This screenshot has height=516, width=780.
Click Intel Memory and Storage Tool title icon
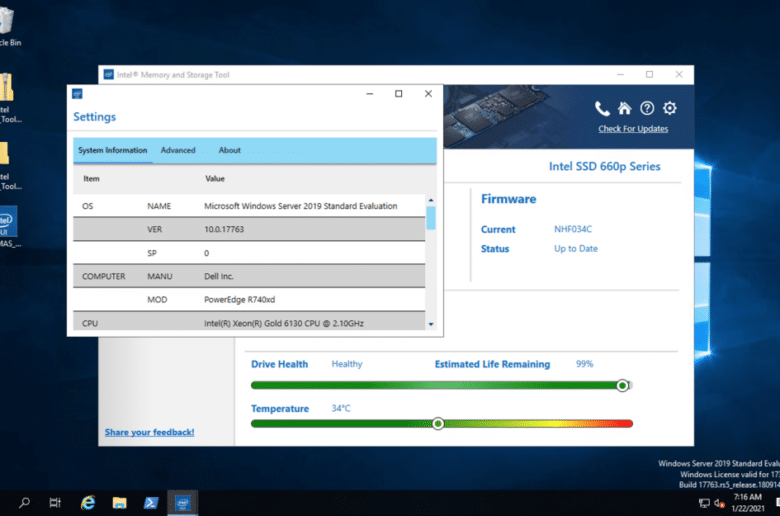[108, 75]
